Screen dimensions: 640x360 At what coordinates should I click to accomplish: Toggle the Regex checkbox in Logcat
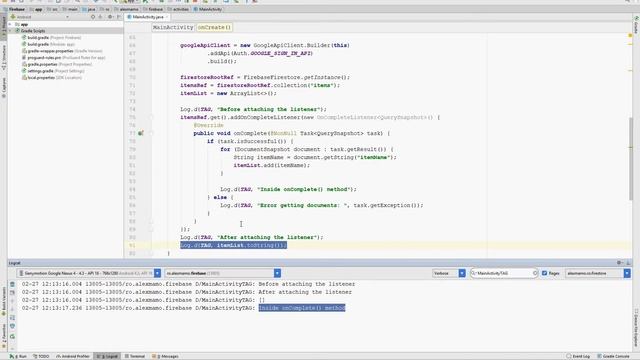544,273
